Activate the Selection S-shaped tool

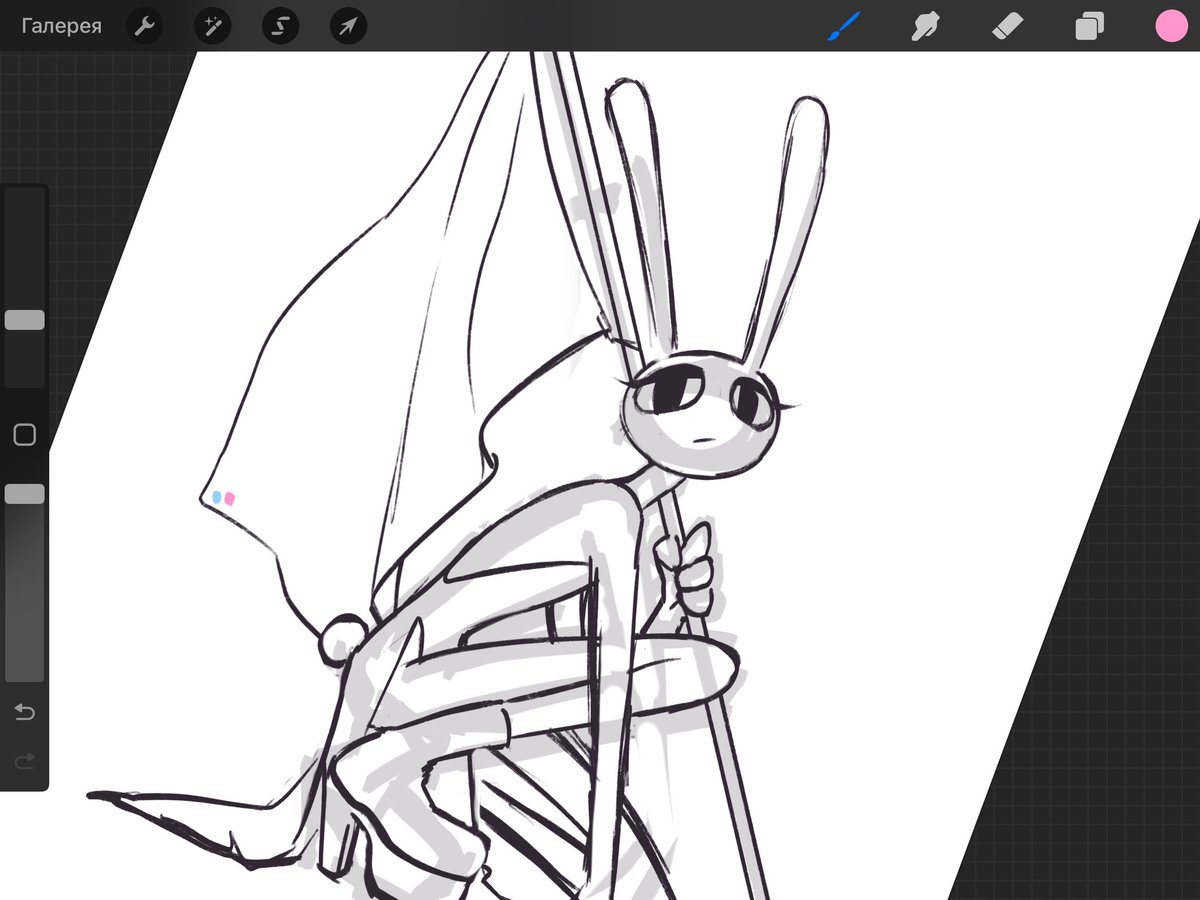pos(280,26)
